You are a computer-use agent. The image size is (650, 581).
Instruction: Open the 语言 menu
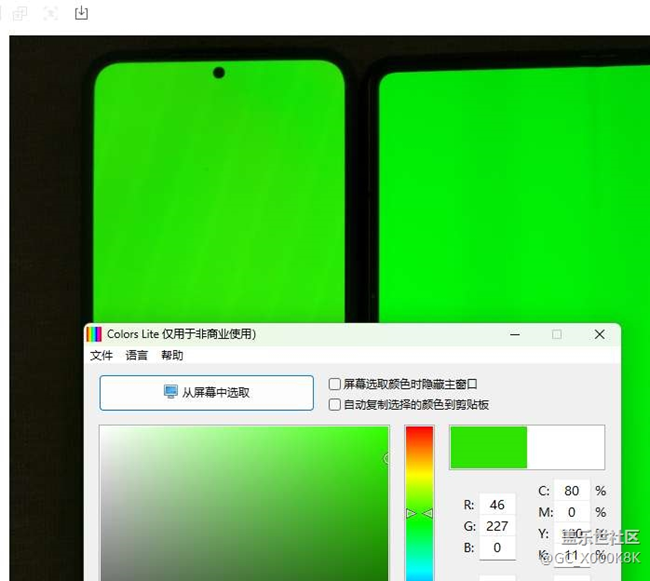coord(137,356)
